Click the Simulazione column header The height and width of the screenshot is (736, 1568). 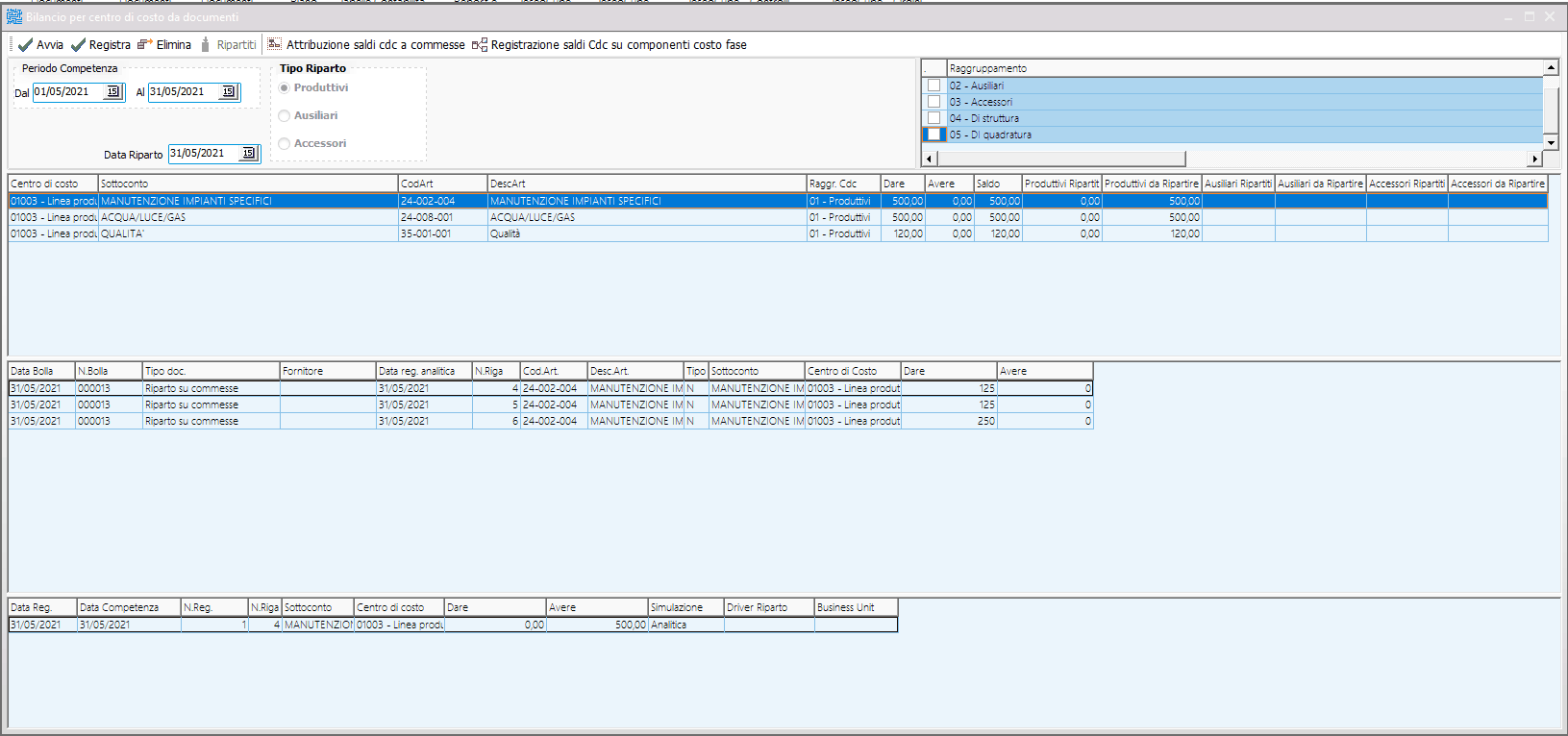pyautogui.click(x=686, y=607)
